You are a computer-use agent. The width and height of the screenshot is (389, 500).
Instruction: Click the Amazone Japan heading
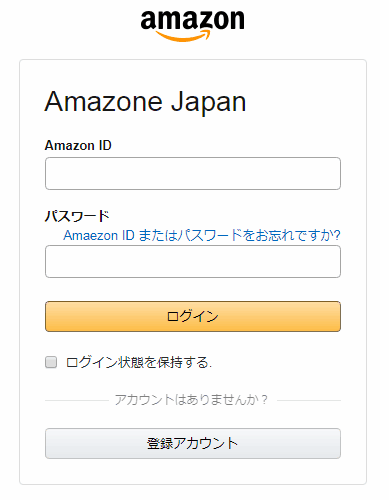145,102
